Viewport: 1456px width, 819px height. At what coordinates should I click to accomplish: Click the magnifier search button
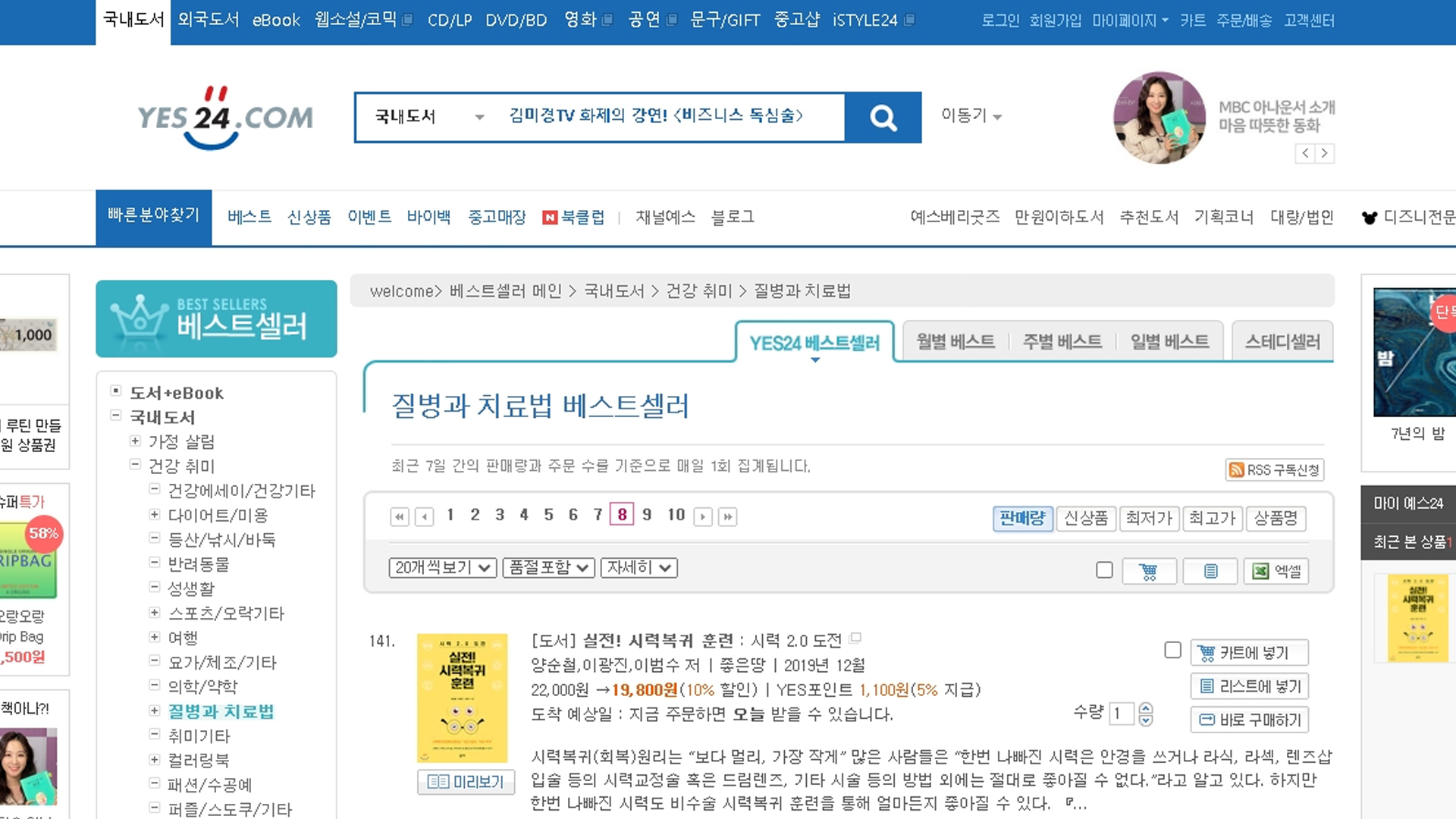(x=883, y=118)
